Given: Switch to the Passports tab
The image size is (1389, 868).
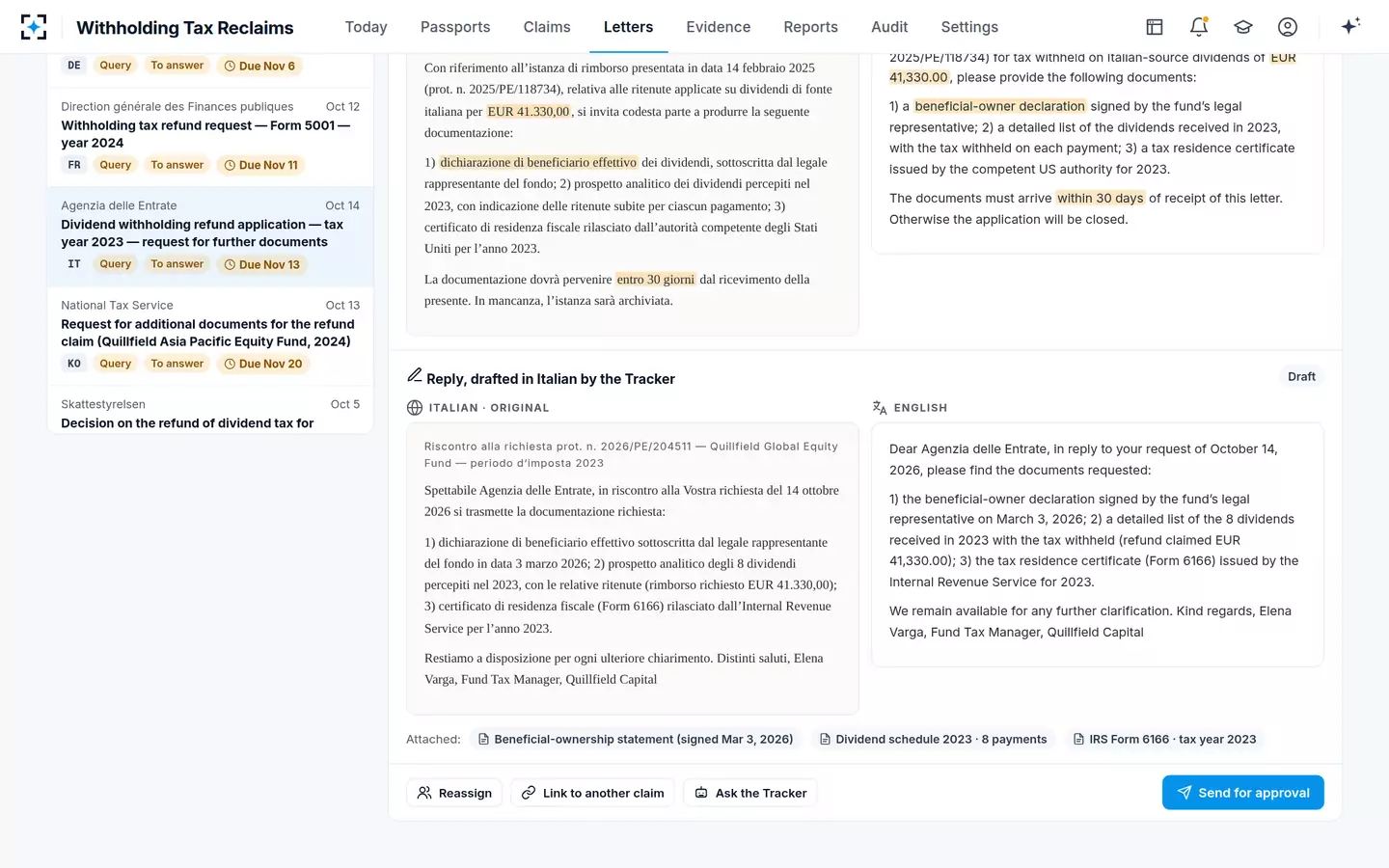Looking at the screenshot, I should [455, 27].
